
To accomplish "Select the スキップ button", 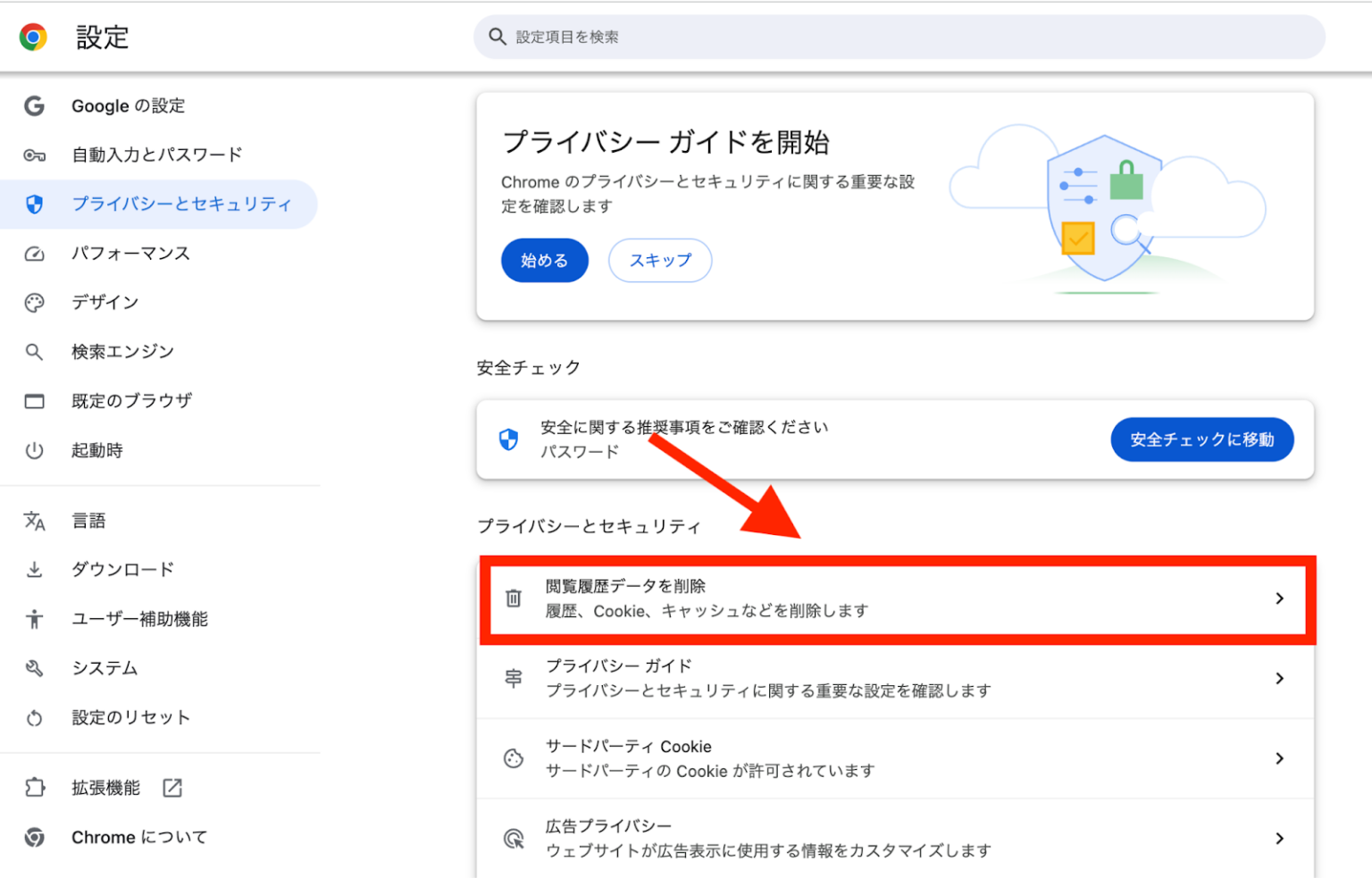I will click(660, 260).
